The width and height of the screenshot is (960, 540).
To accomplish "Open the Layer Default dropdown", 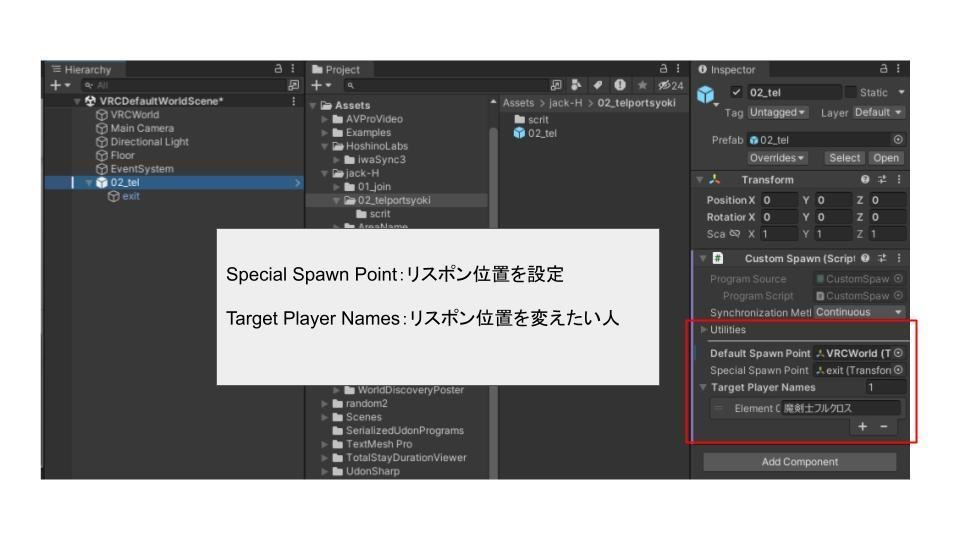I will pos(878,113).
